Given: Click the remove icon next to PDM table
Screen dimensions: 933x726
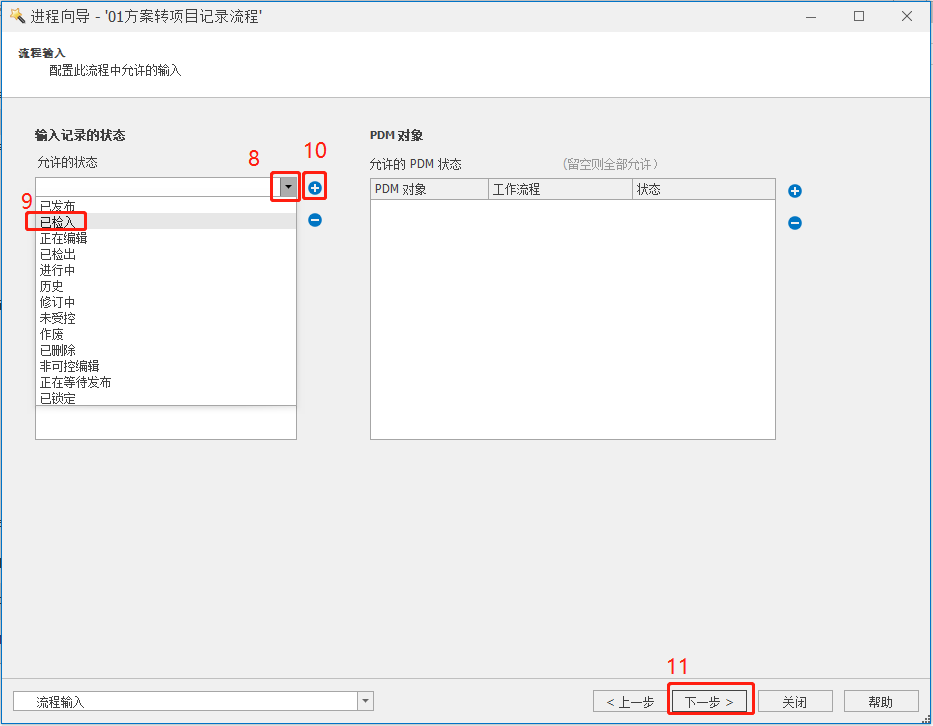Looking at the screenshot, I should (795, 223).
